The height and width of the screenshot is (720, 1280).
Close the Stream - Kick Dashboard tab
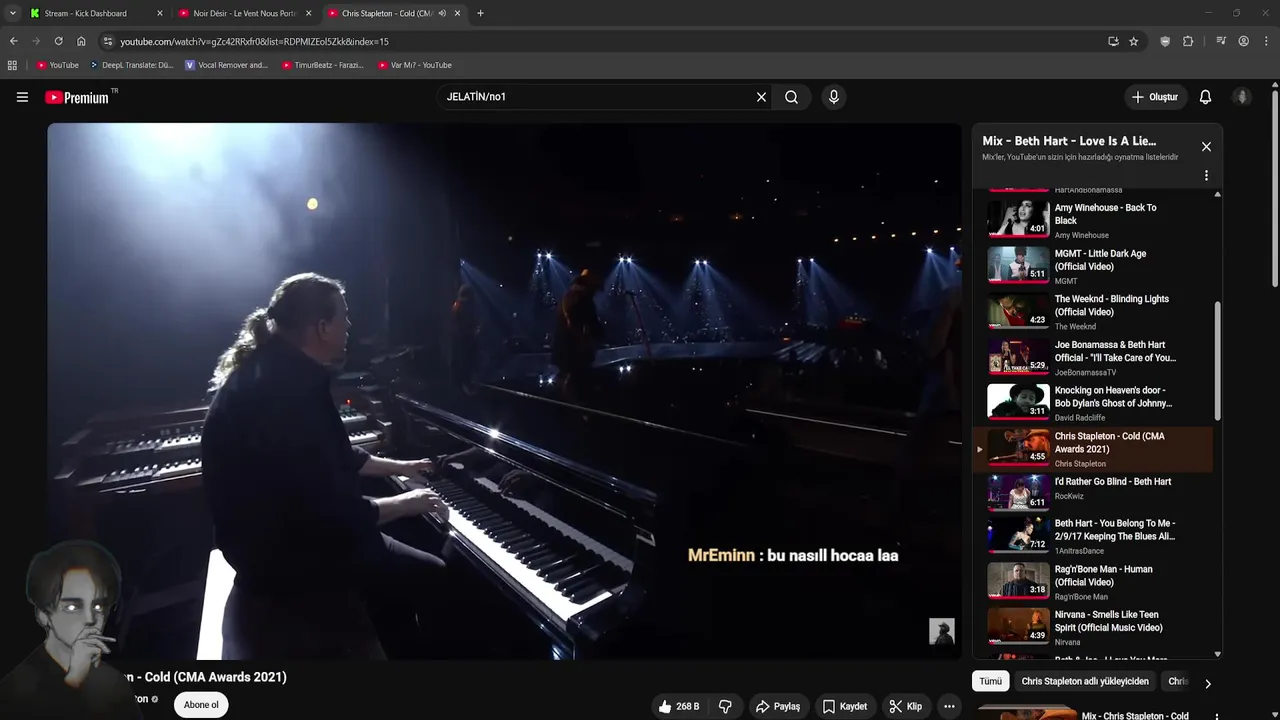pyautogui.click(x=159, y=14)
